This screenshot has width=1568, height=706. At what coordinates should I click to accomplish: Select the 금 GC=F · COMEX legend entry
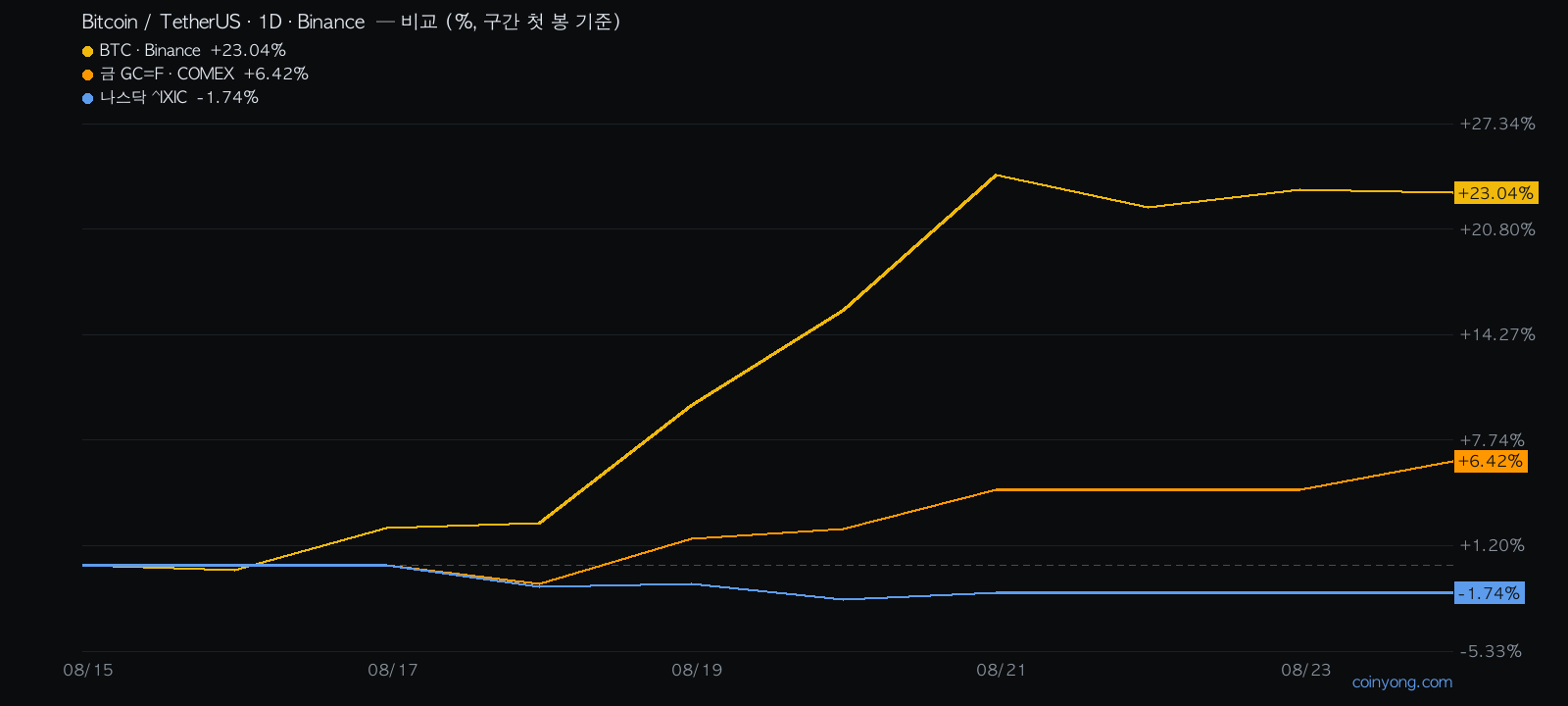pyautogui.click(x=195, y=74)
